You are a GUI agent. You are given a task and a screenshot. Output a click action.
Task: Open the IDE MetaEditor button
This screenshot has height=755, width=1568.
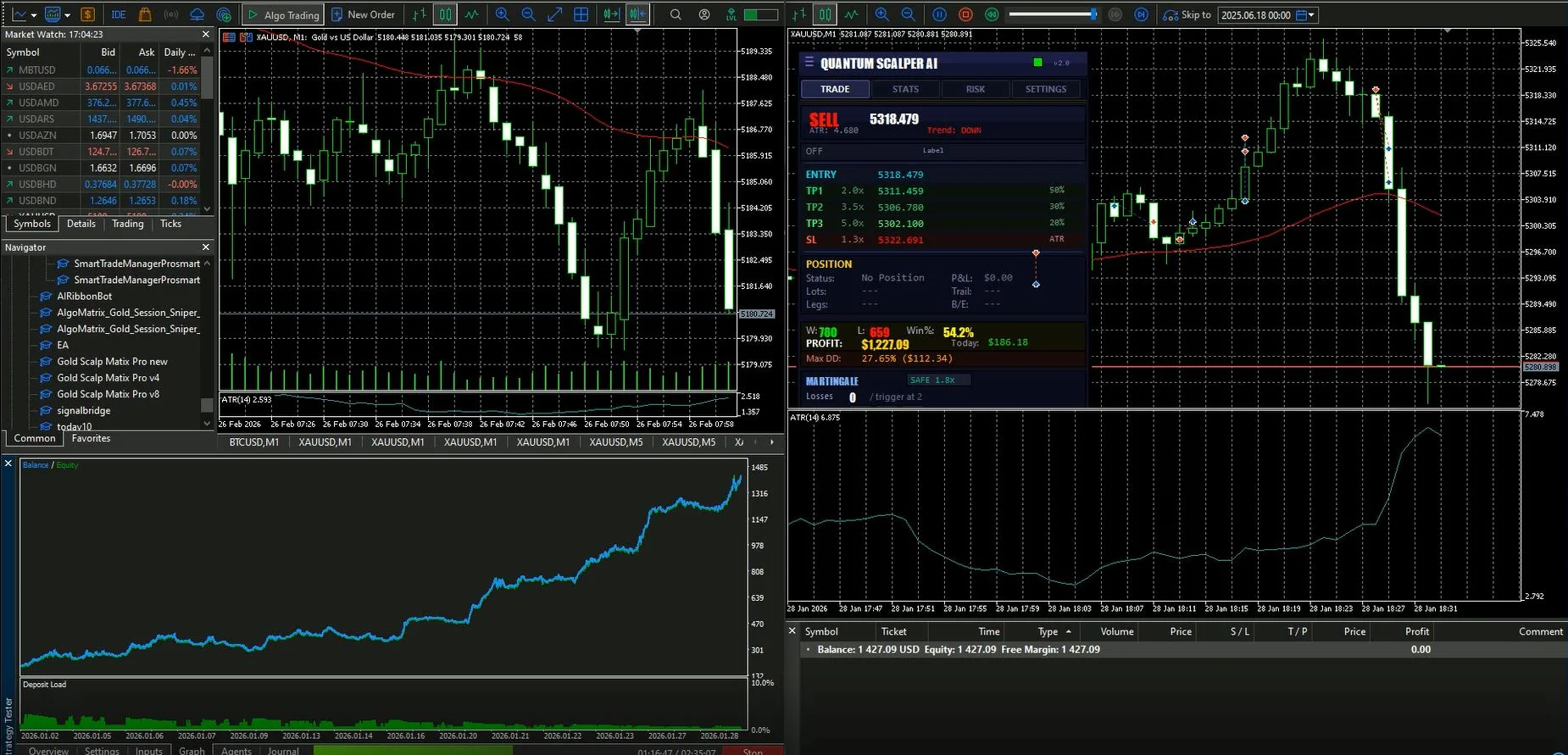coord(119,14)
